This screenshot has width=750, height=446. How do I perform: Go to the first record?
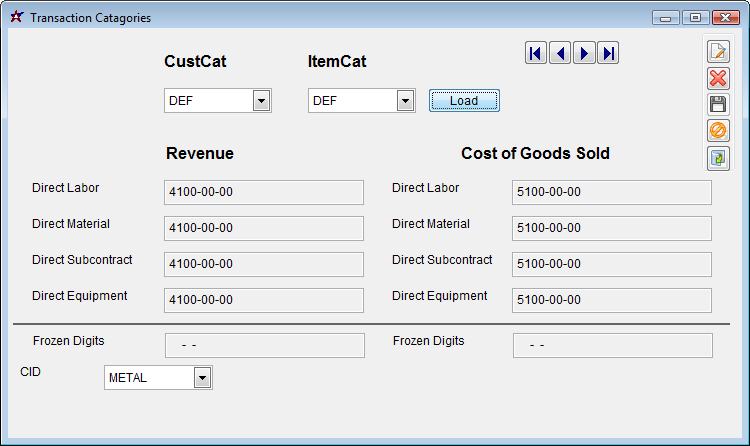(536, 53)
